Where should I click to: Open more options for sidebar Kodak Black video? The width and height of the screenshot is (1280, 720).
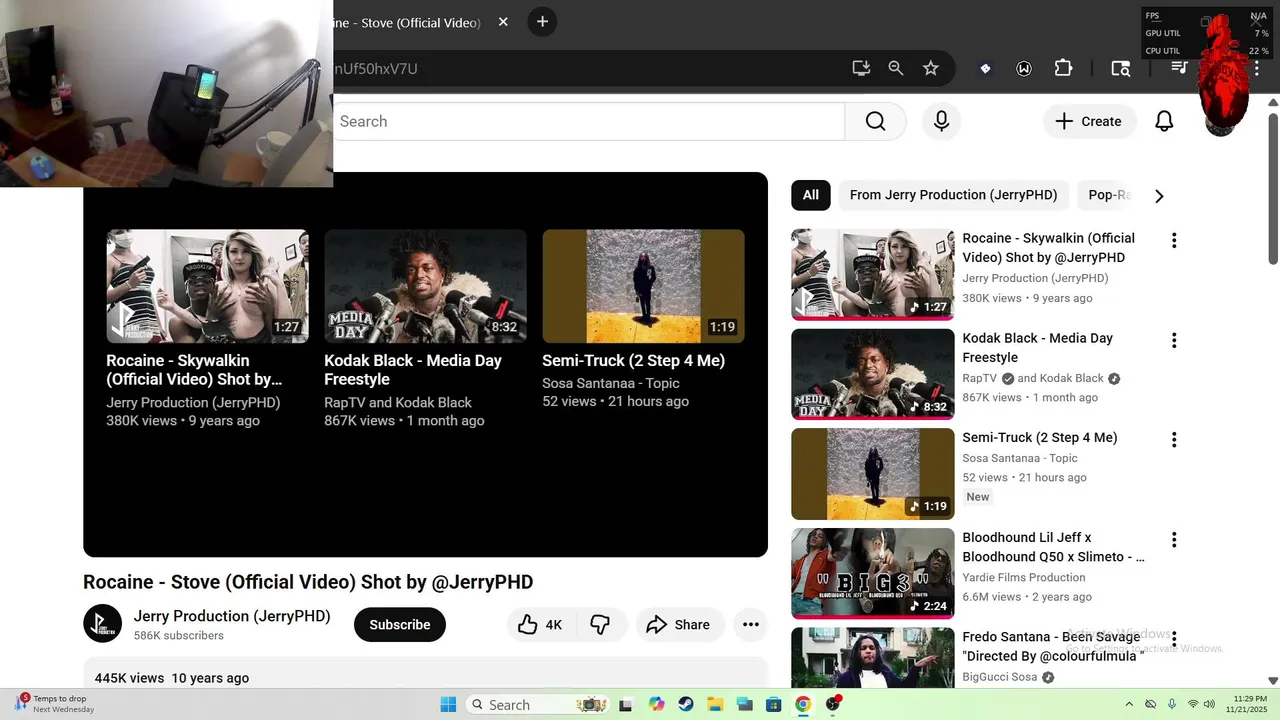(x=1174, y=340)
